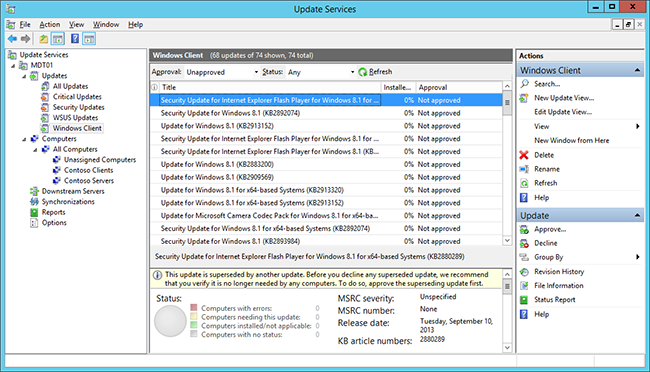Click the update list scrollbar down arrow
This screenshot has width=650, height=372.
(507, 241)
